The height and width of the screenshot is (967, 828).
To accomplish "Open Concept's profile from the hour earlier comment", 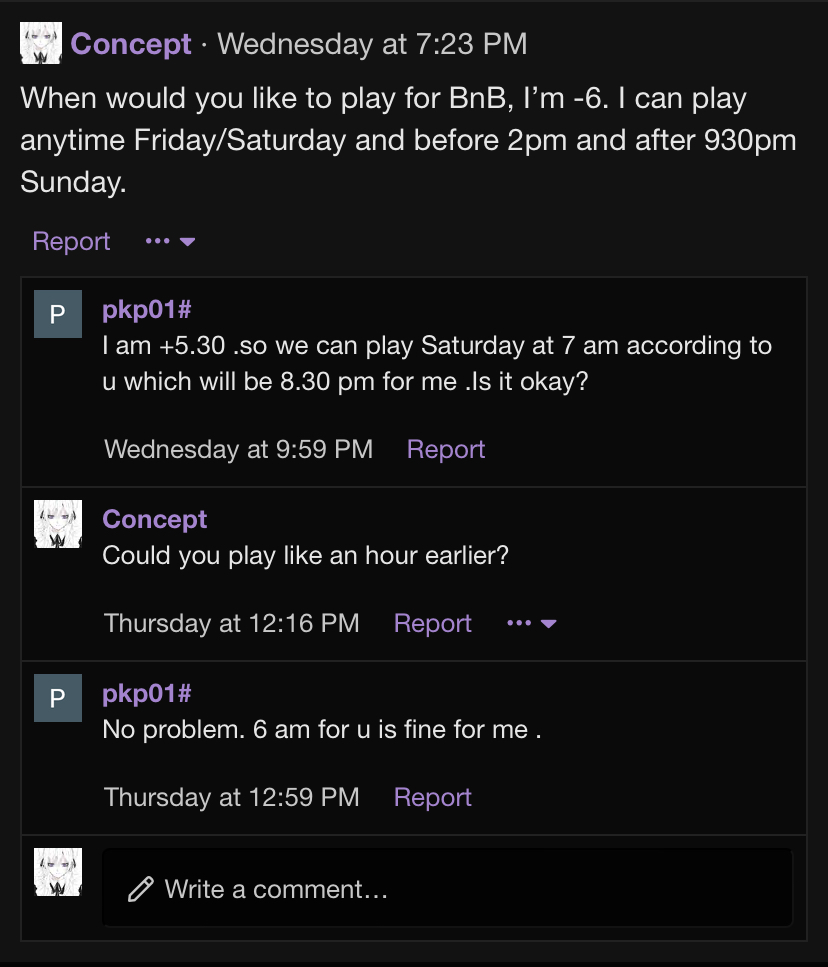I will point(155,519).
